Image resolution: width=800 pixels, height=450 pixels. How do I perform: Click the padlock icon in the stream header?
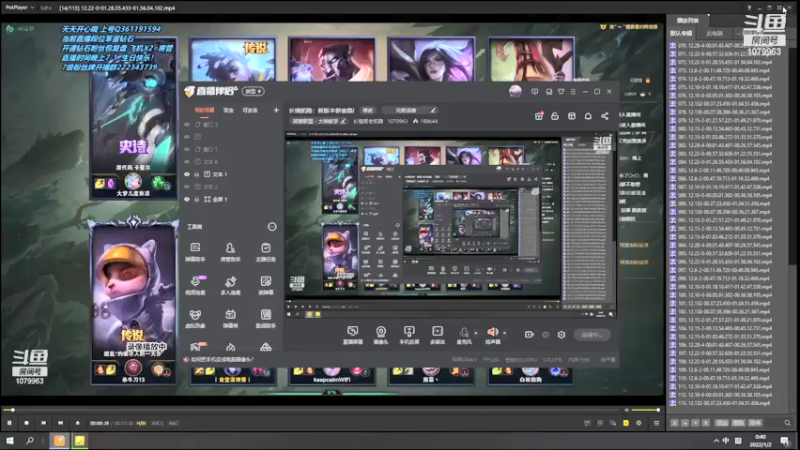[x=555, y=116]
